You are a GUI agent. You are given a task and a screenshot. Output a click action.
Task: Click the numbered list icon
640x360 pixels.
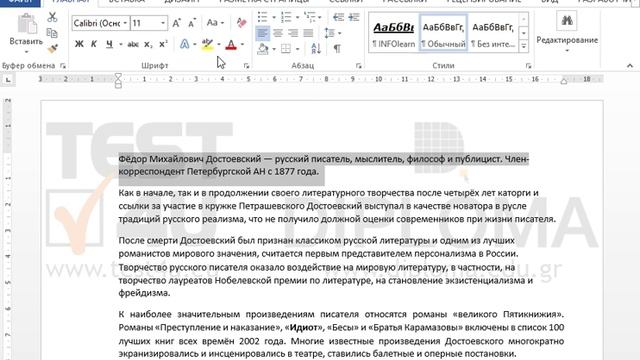click(286, 17)
